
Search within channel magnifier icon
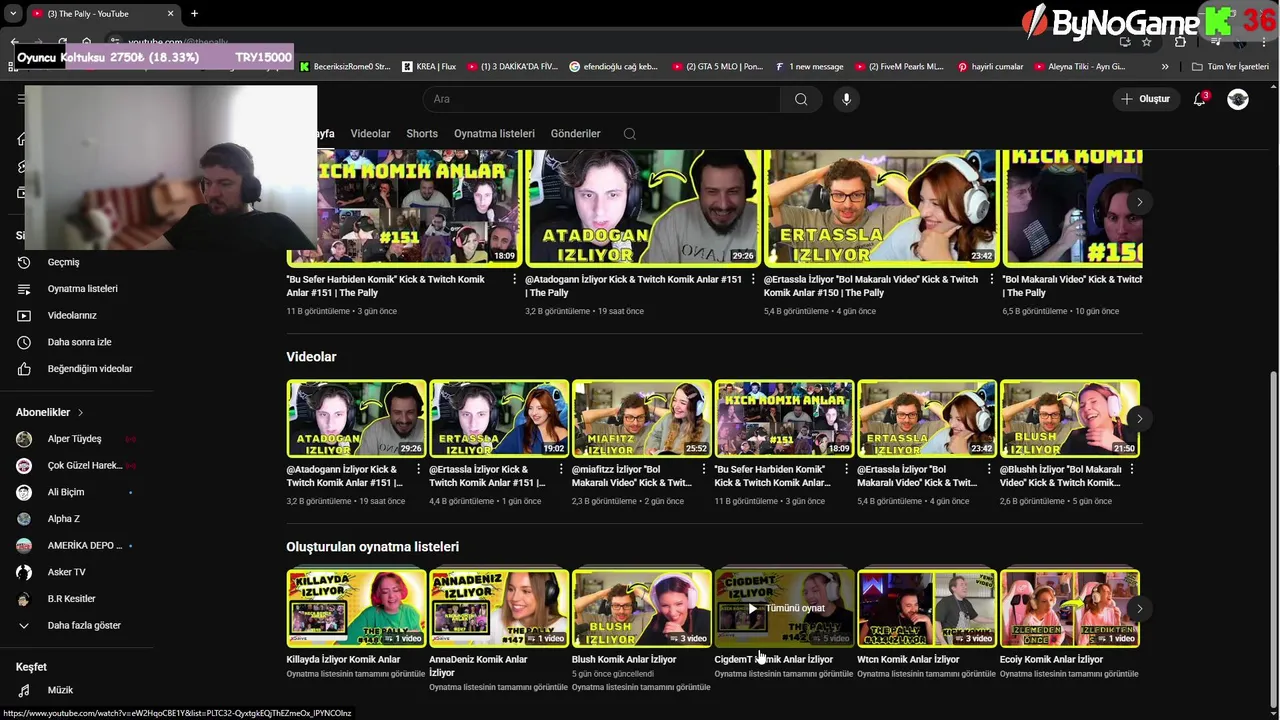click(629, 134)
